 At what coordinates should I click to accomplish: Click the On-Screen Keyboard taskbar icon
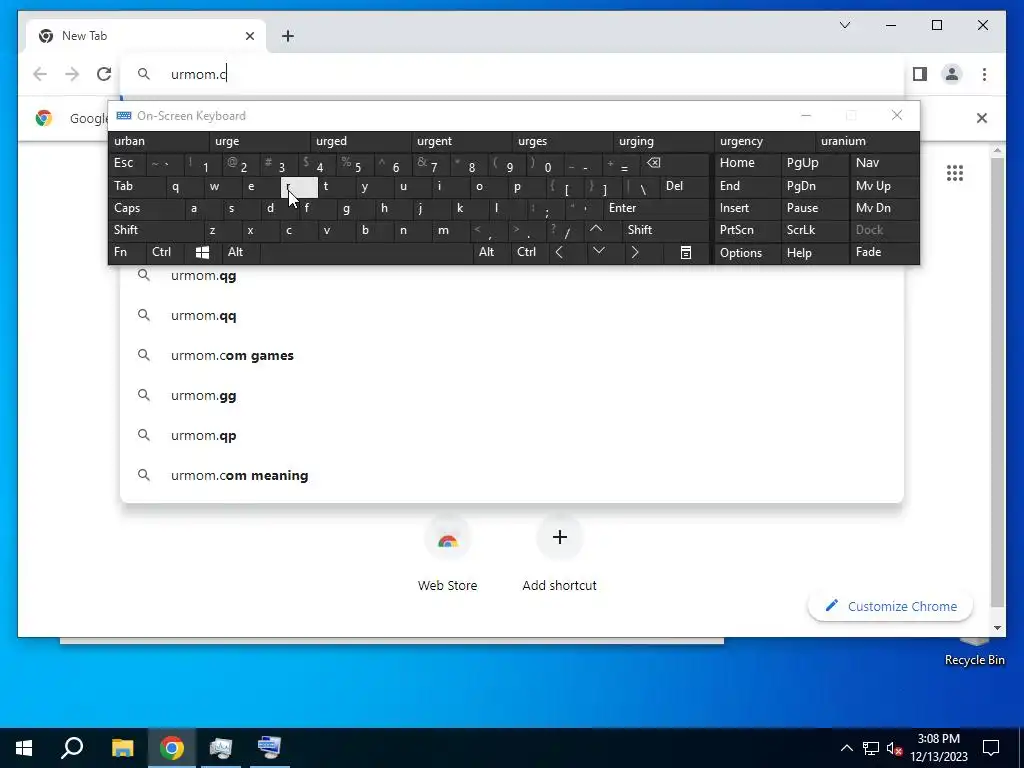pyautogui.click(x=269, y=748)
